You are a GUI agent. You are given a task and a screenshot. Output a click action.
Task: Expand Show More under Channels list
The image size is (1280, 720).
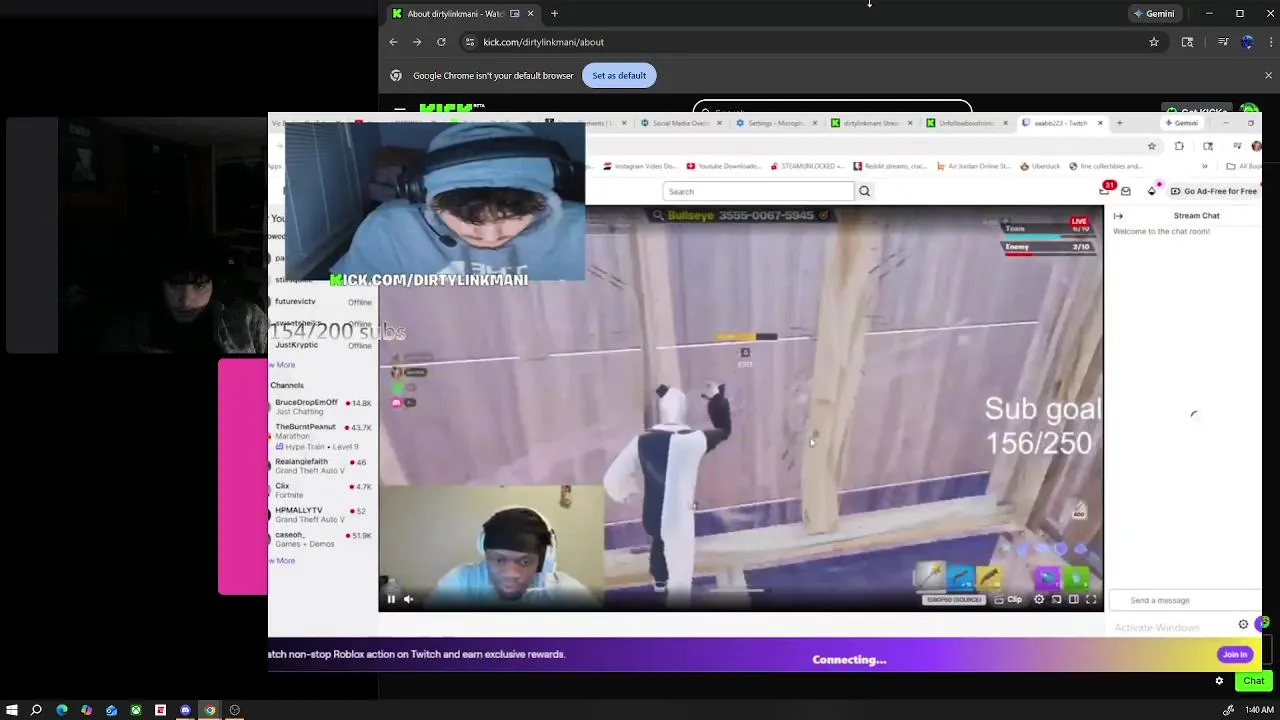[284, 560]
